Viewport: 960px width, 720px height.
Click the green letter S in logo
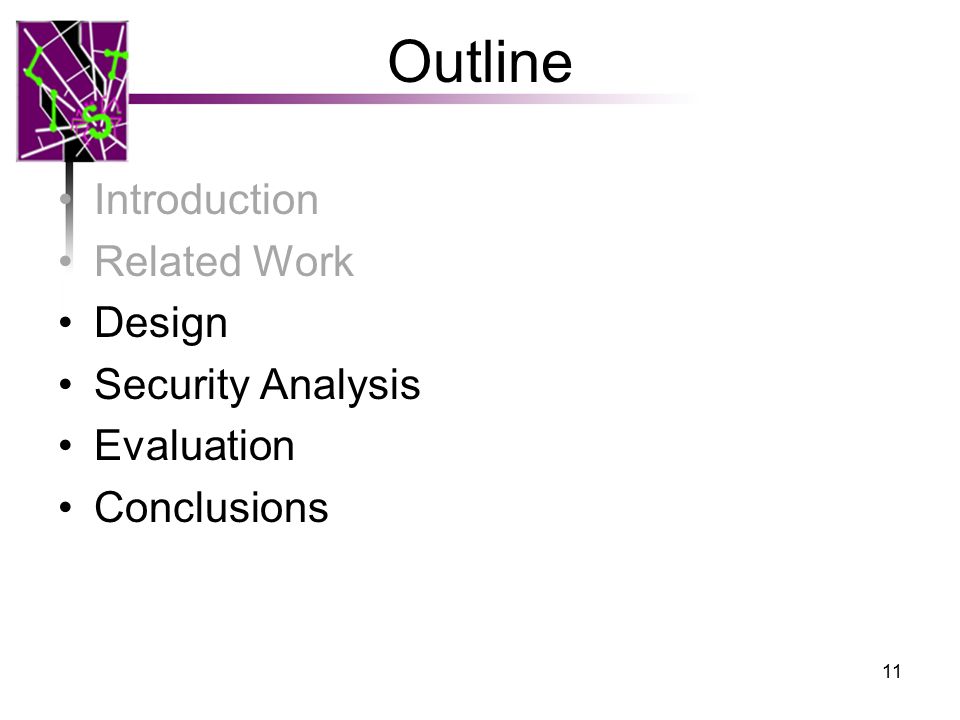pyautogui.click(x=97, y=121)
